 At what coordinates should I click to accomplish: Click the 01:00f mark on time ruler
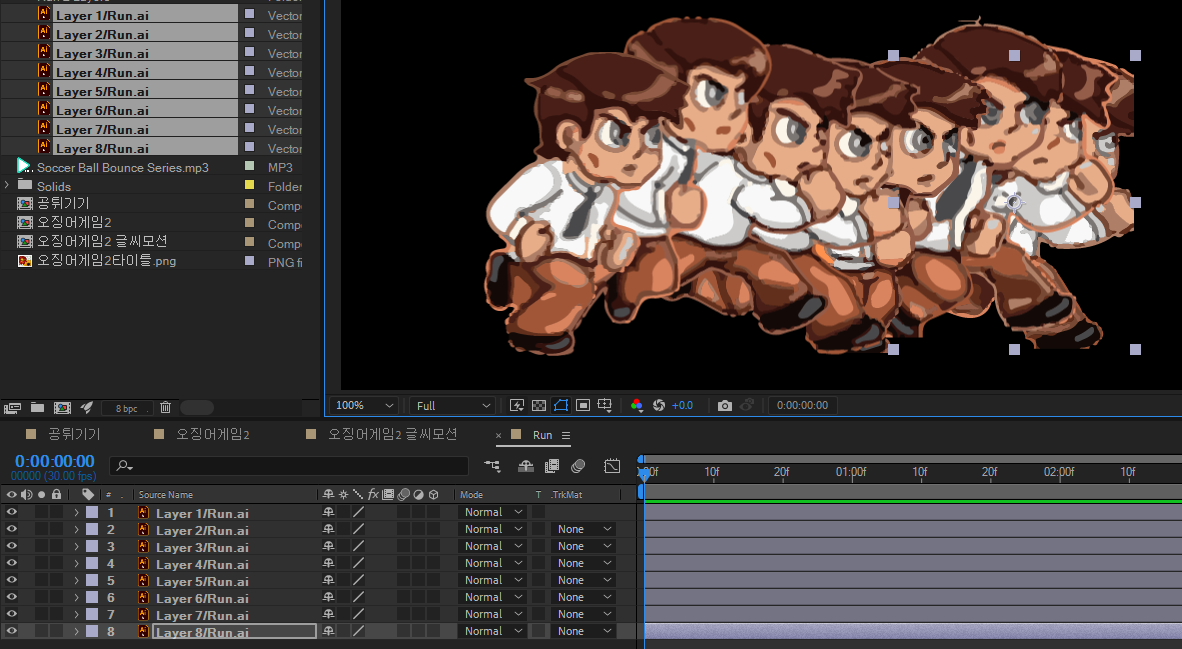click(851, 472)
